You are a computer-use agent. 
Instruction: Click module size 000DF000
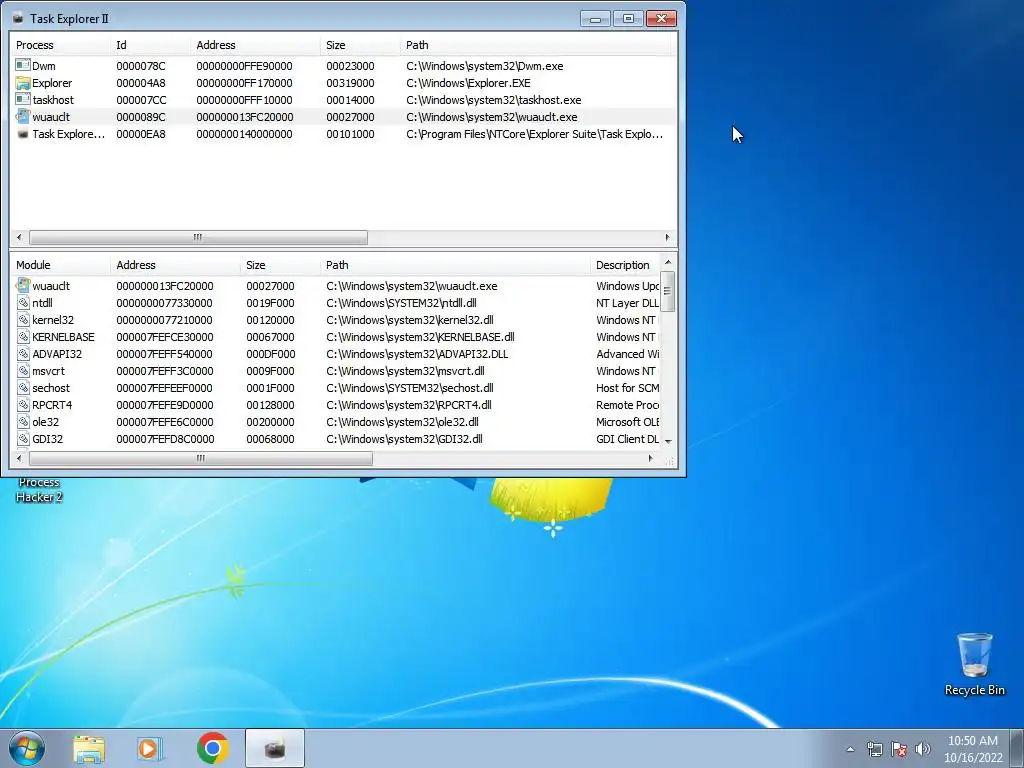point(270,354)
